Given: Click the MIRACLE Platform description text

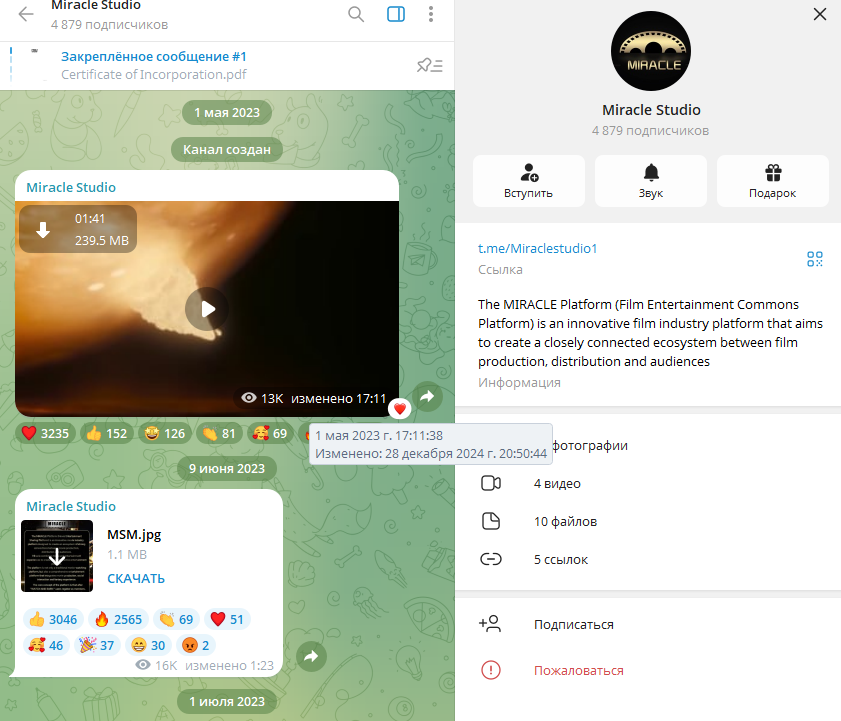Looking at the screenshot, I should [650, 333].
